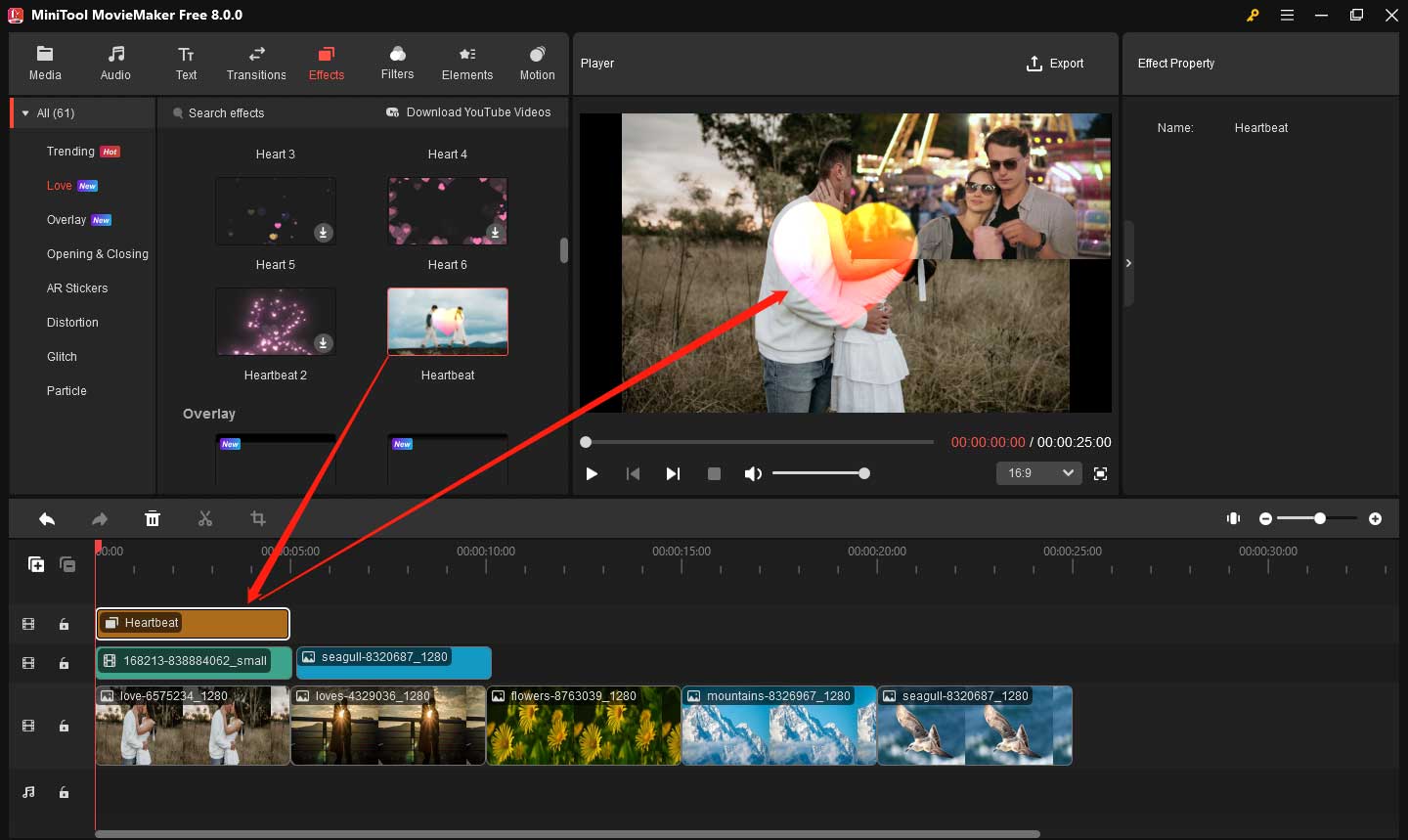Delete the selected clip with the trash icon
The width and height of the screenshot is (1408, 840).
pyautogui.click(x=153, y=518)
